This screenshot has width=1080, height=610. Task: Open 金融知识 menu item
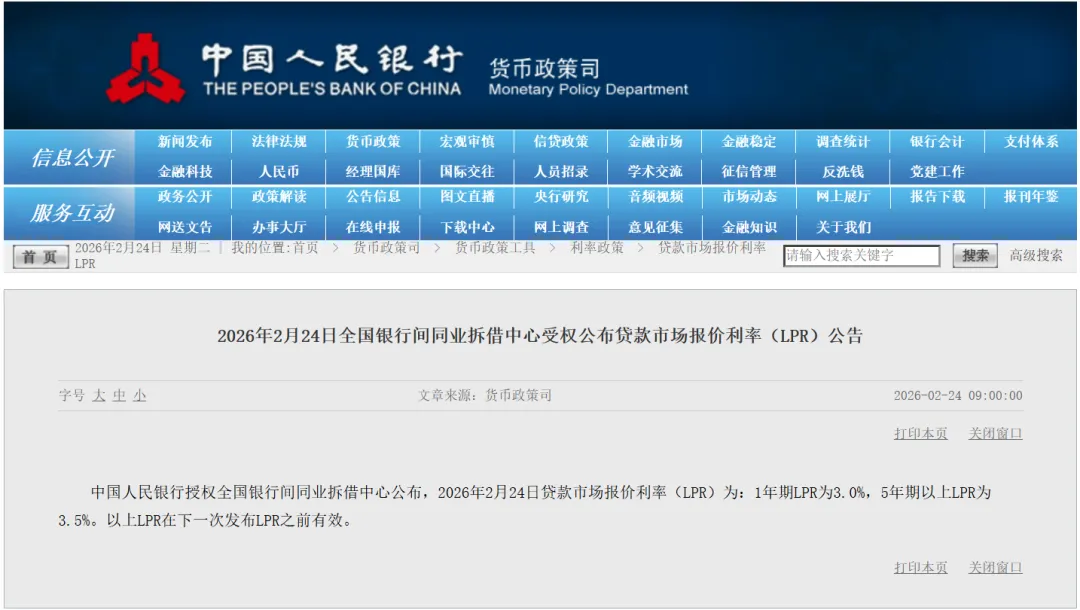pyautogui.click(x=749, y=227)
